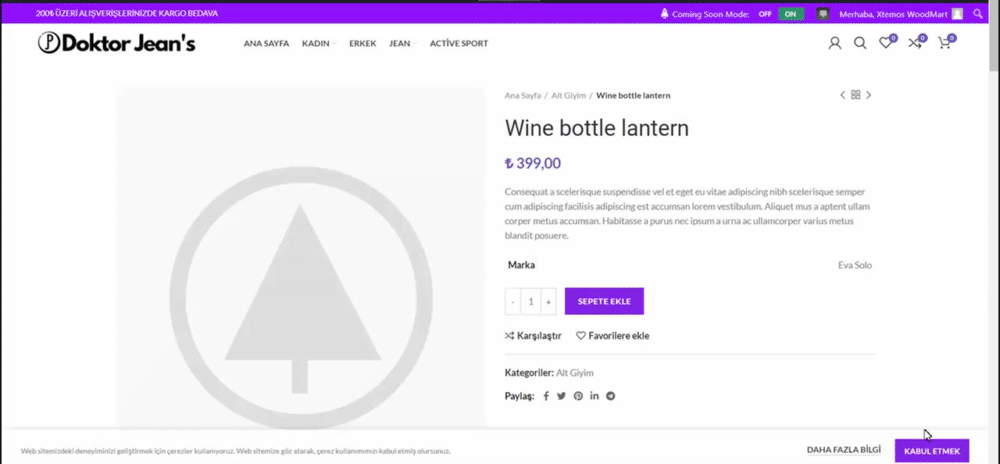
Task: Expand the JEAN menu dropdown
Action: (x=402, y=43)
